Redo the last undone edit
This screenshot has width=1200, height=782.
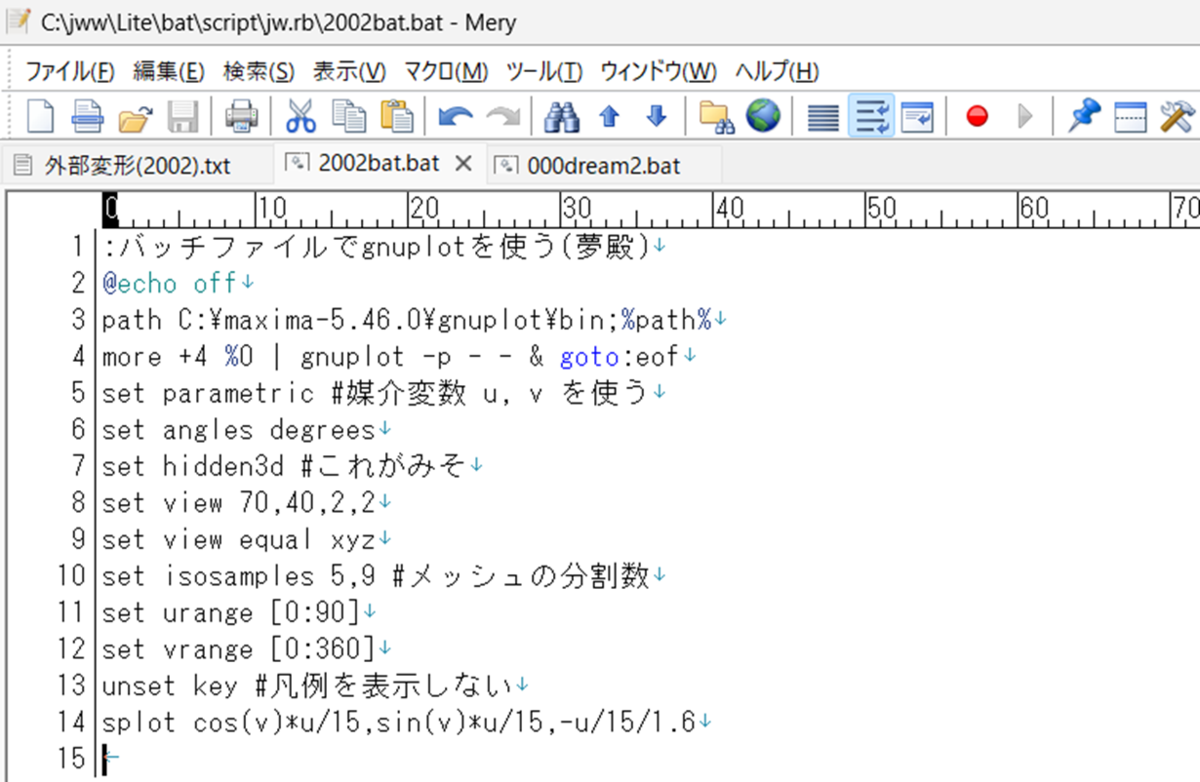[x=501, y=115]
